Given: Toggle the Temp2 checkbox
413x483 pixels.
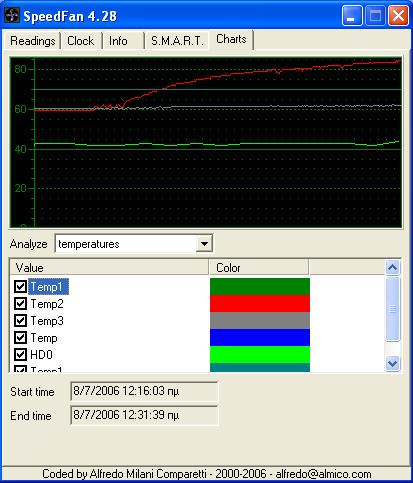Looking at the screenshot, I should click(x=20, y=303).
